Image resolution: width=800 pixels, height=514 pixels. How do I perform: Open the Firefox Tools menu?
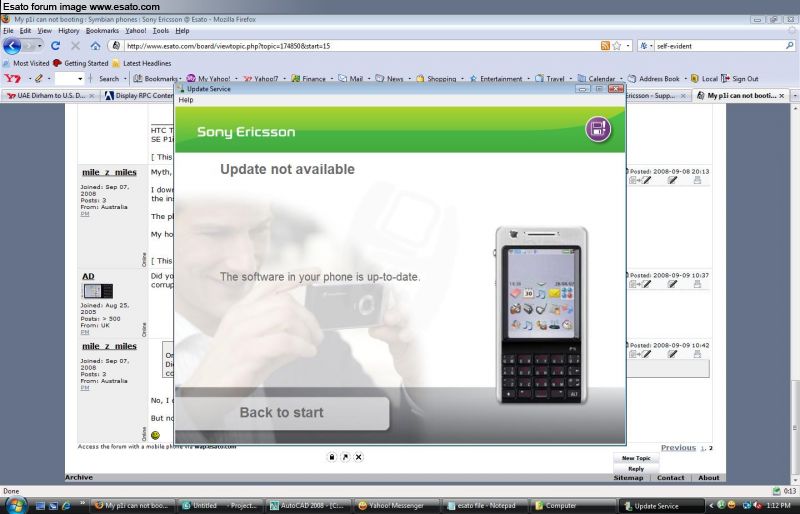point(161,31)
